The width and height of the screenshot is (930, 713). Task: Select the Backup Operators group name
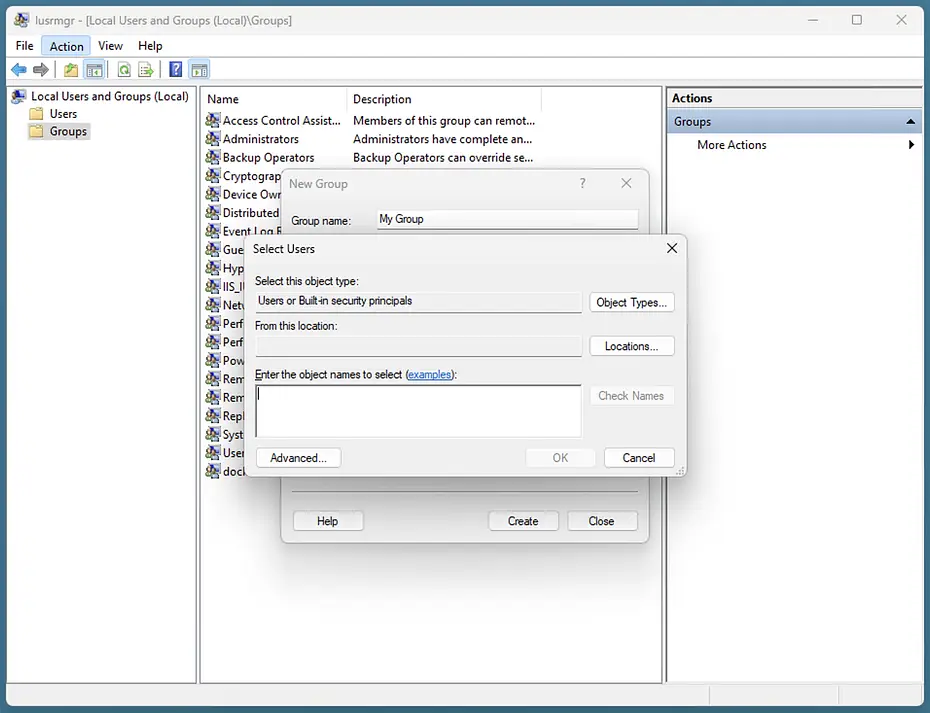(x=269, y=157)
